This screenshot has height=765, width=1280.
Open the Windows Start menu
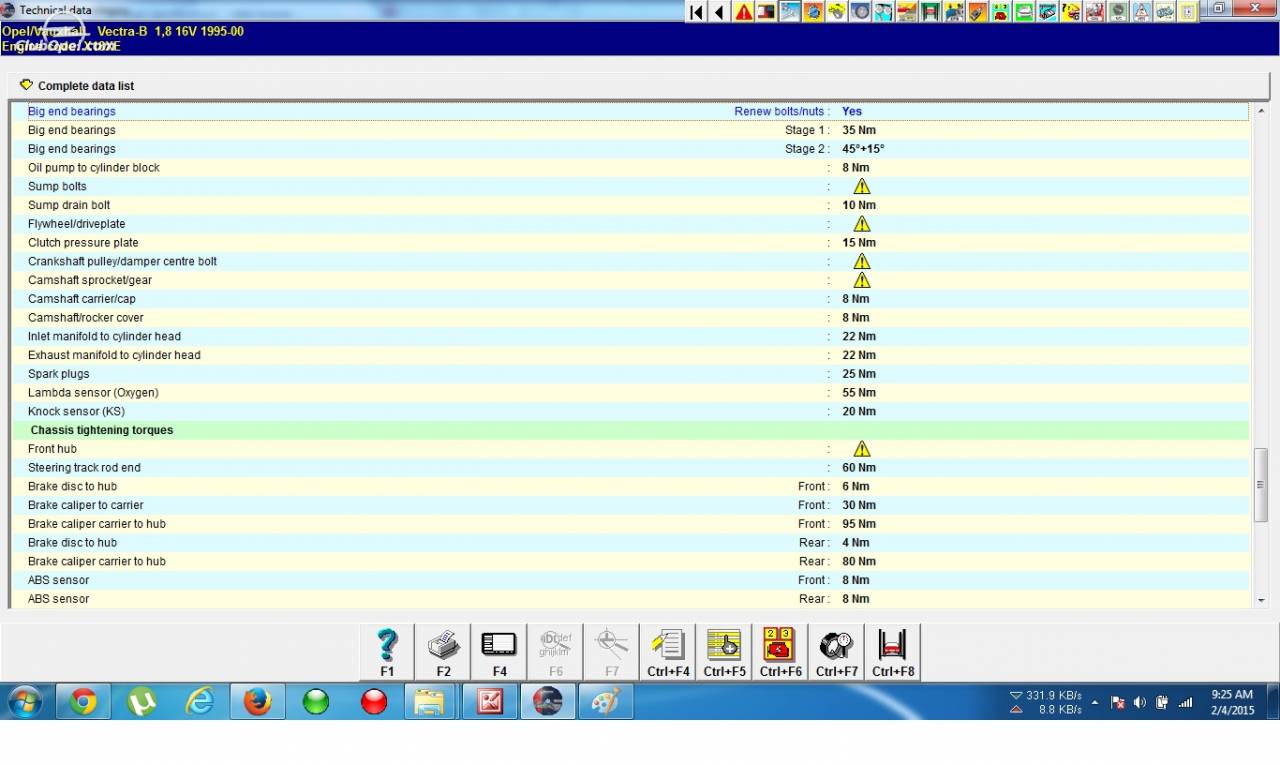coord(25,702)
